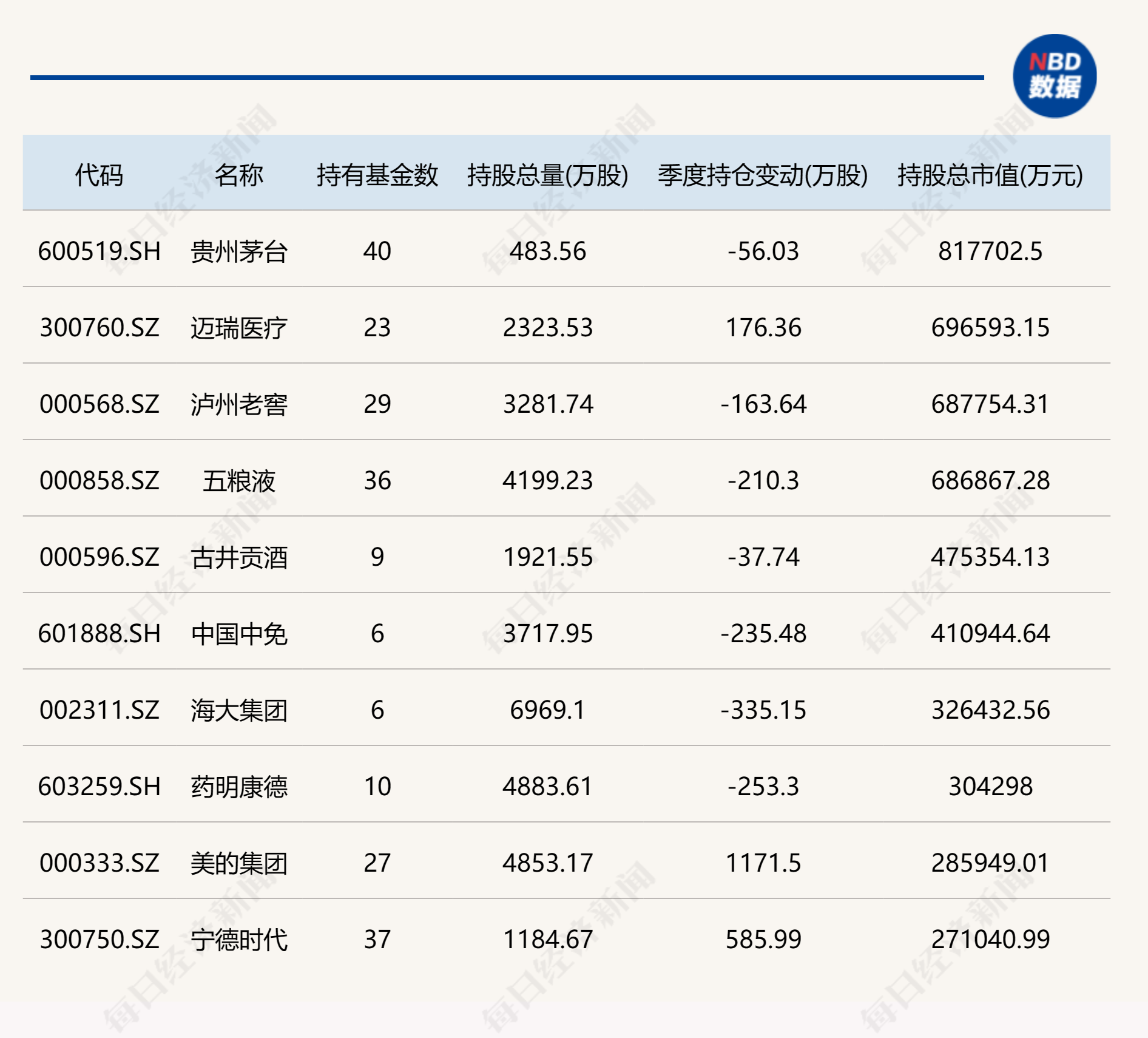The width and height of the screenshot is (1148, 1038).
Task: Click change value -235.48
Action: (763, 634)
